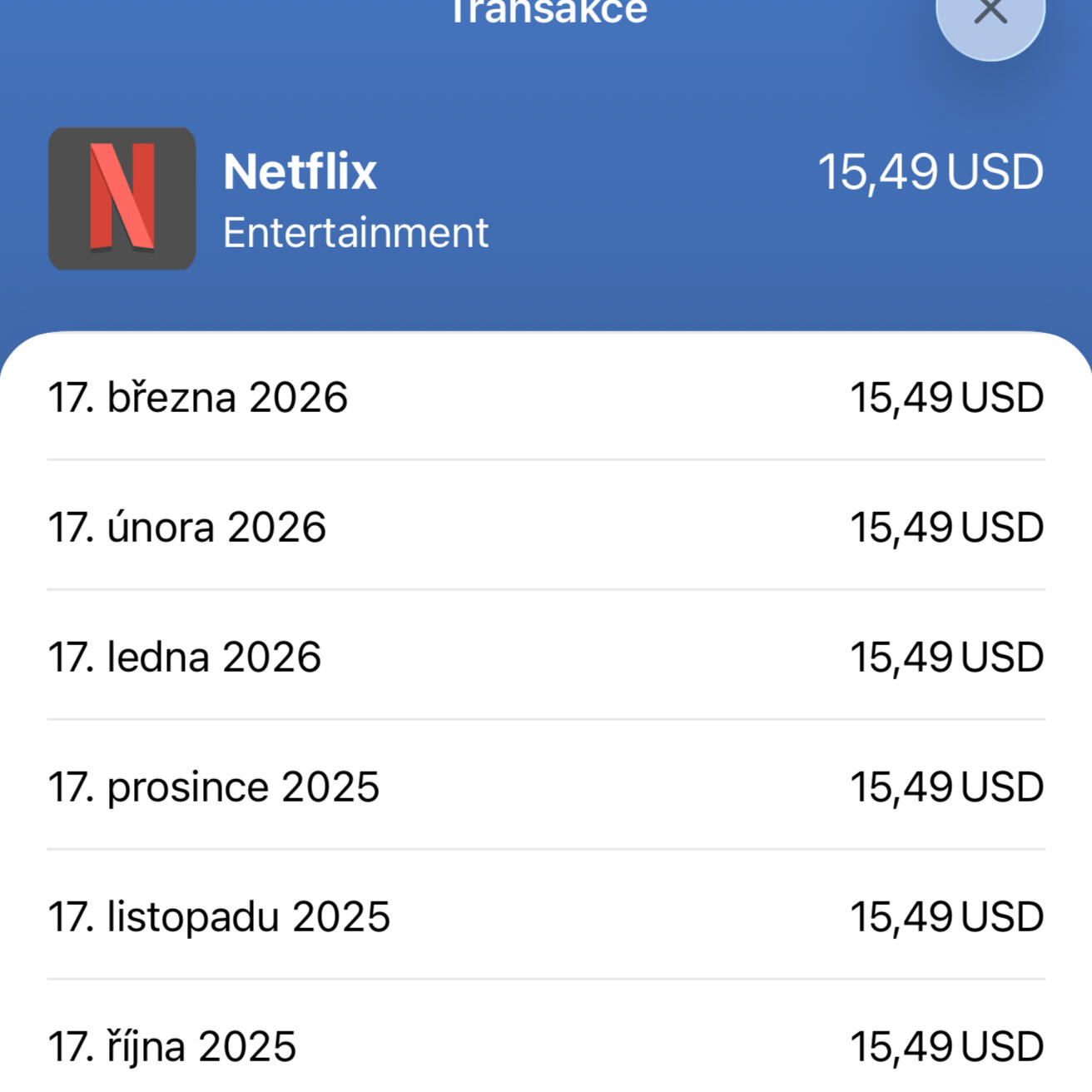Select the 17. října 2025 entry date
This screenshot has width=1092, height=1092.
tap(171, 1046)
